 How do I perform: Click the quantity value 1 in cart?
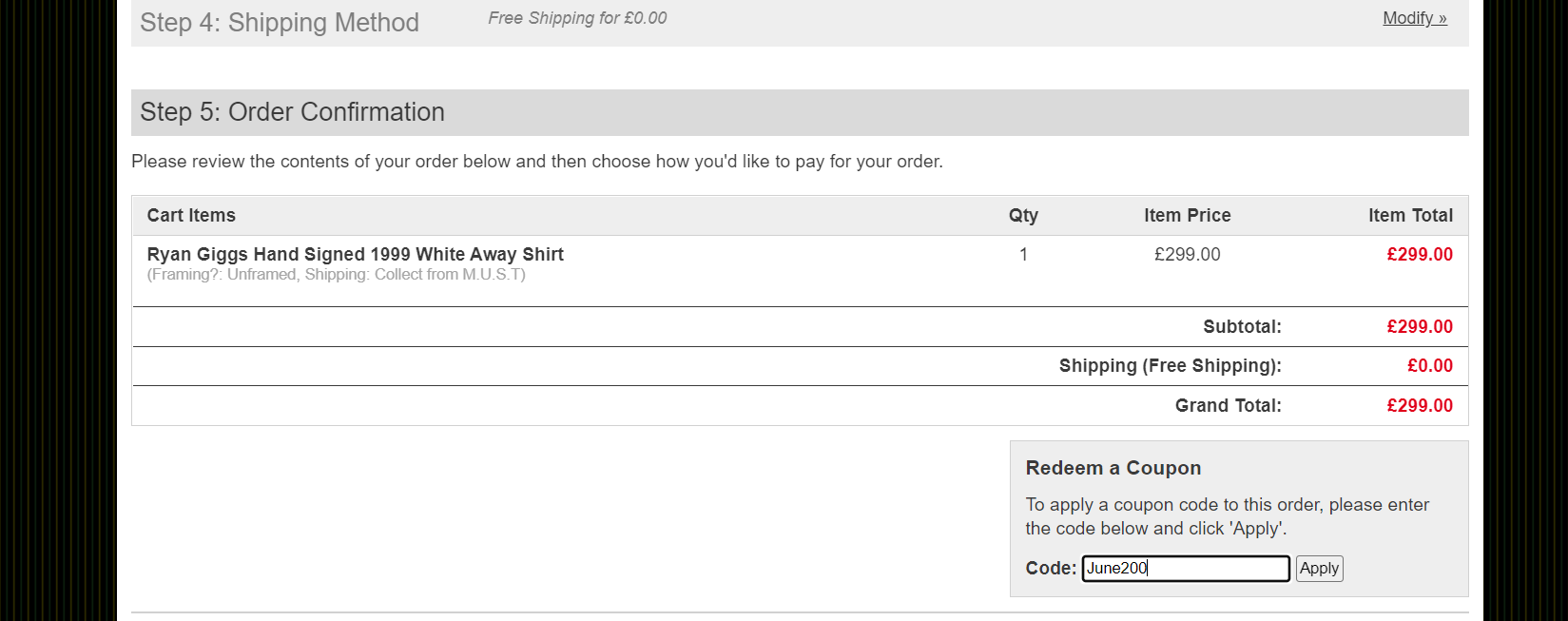1023,255
